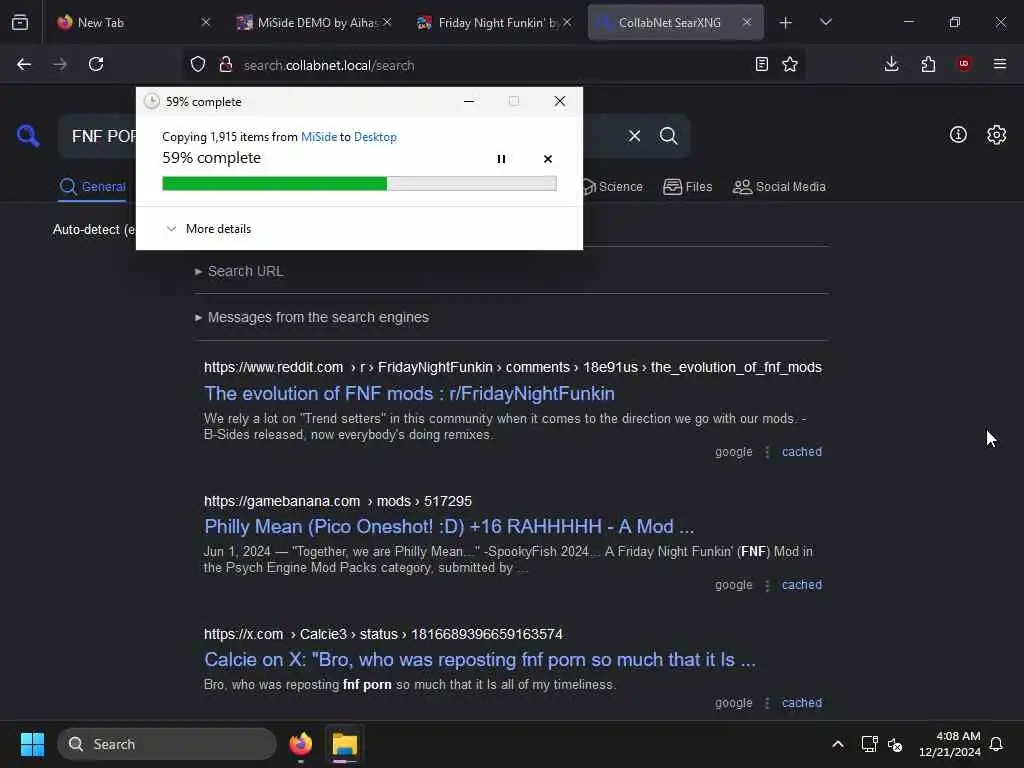Reload the page with the refresh icon
This screenshot has width=1024, height=768.
pyautogui.click(x=96, y=64)
